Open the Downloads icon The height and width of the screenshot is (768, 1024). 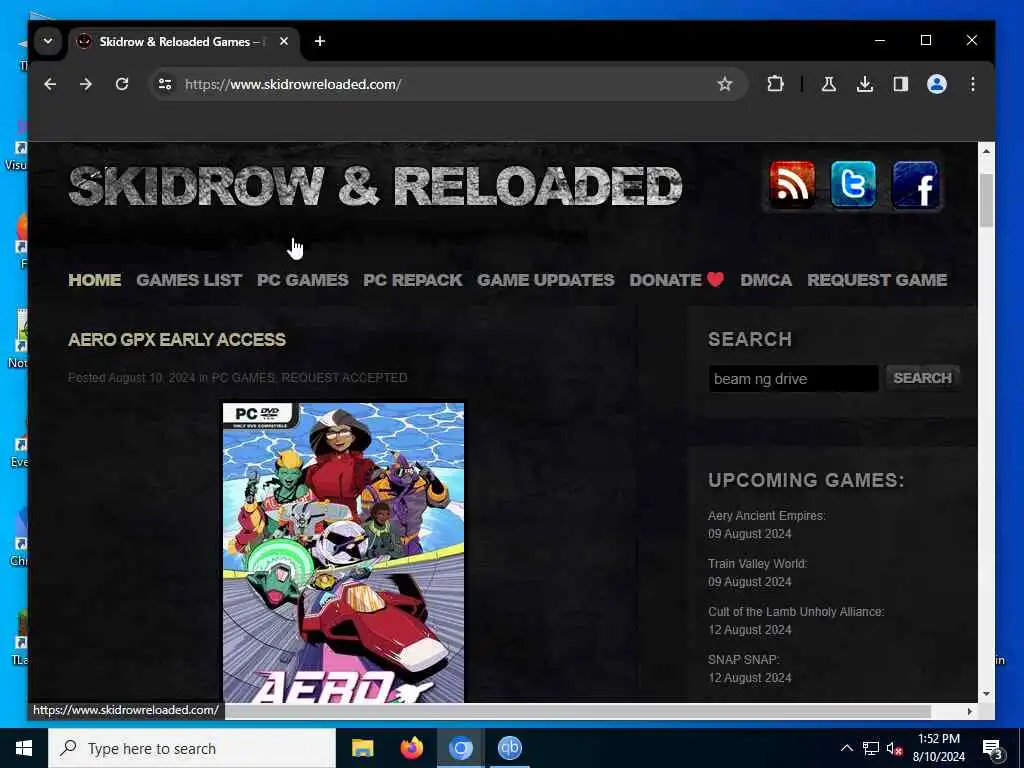click(865, 84)
